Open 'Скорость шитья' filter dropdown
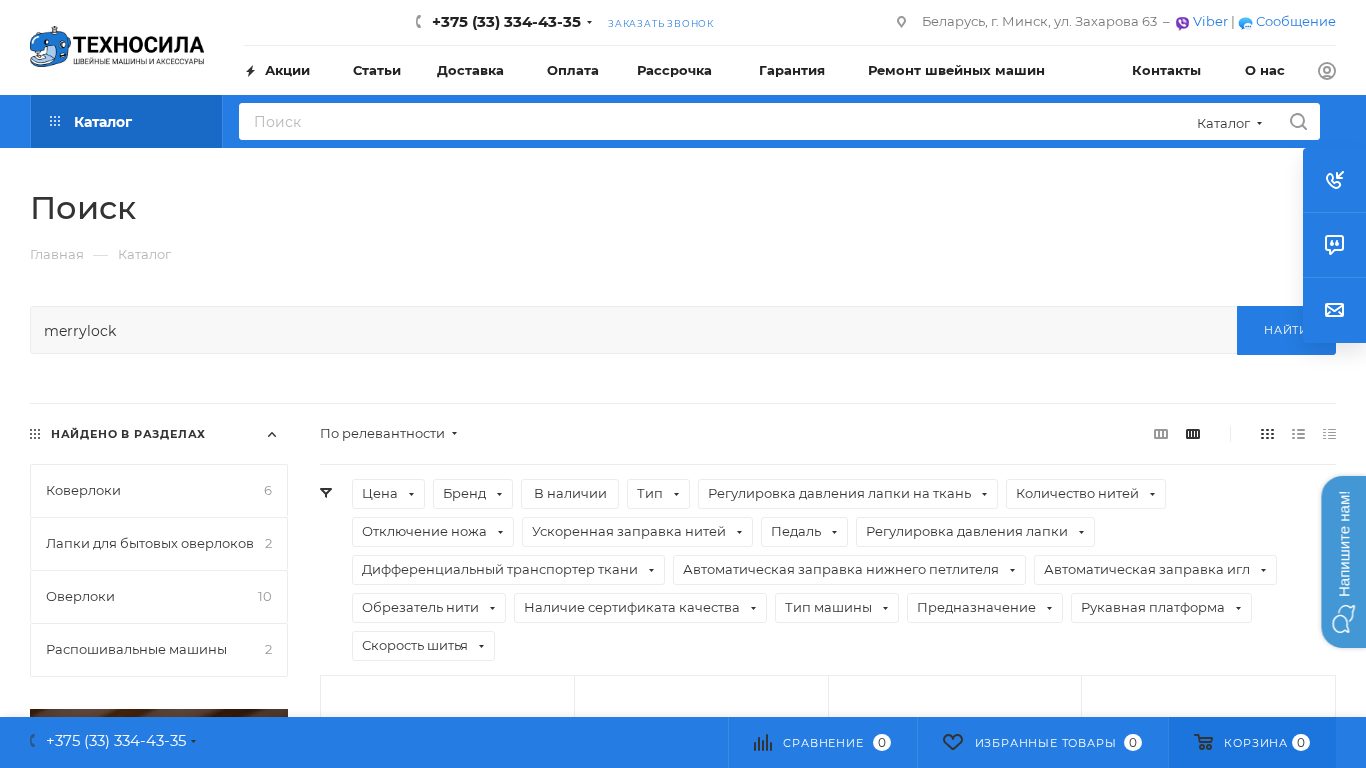Image resolution: width=1366 pixels, height=768 pixels. click(x=423, y=646)
